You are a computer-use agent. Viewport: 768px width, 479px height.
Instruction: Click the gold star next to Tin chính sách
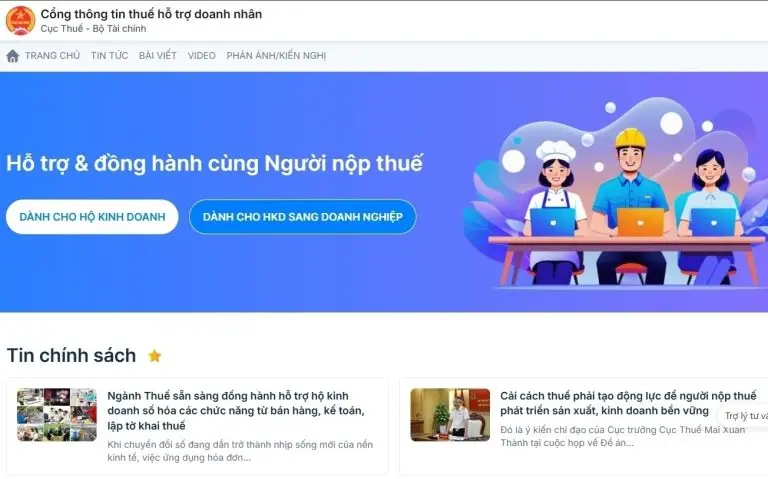(155, 356)
